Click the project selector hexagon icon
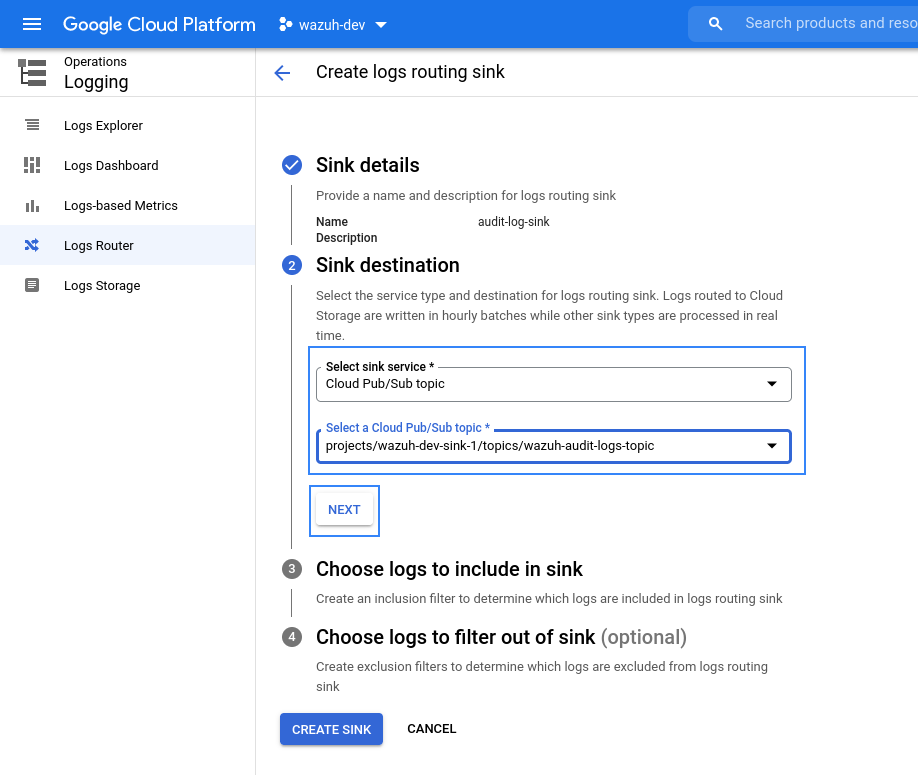 tap(285, 25)
